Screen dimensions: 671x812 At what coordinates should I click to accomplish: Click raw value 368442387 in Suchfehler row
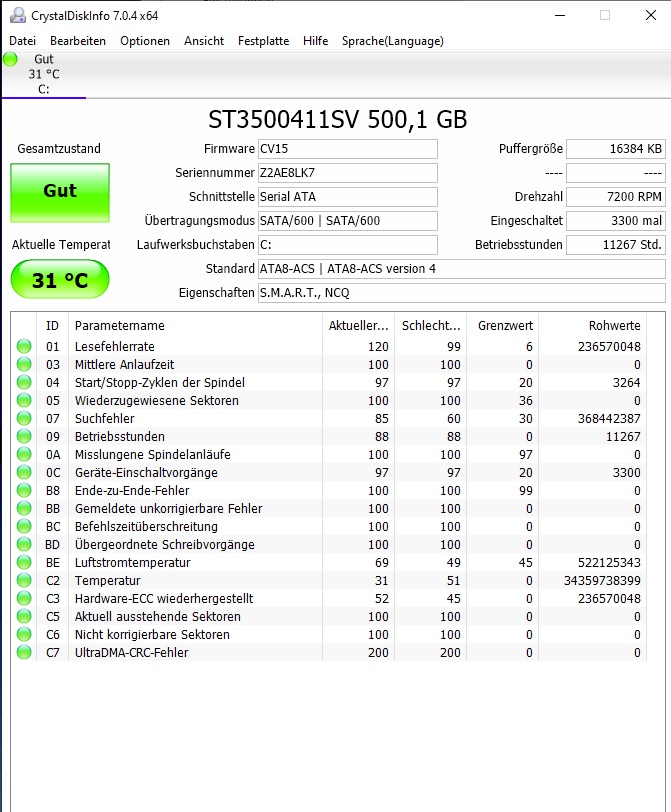609,418
